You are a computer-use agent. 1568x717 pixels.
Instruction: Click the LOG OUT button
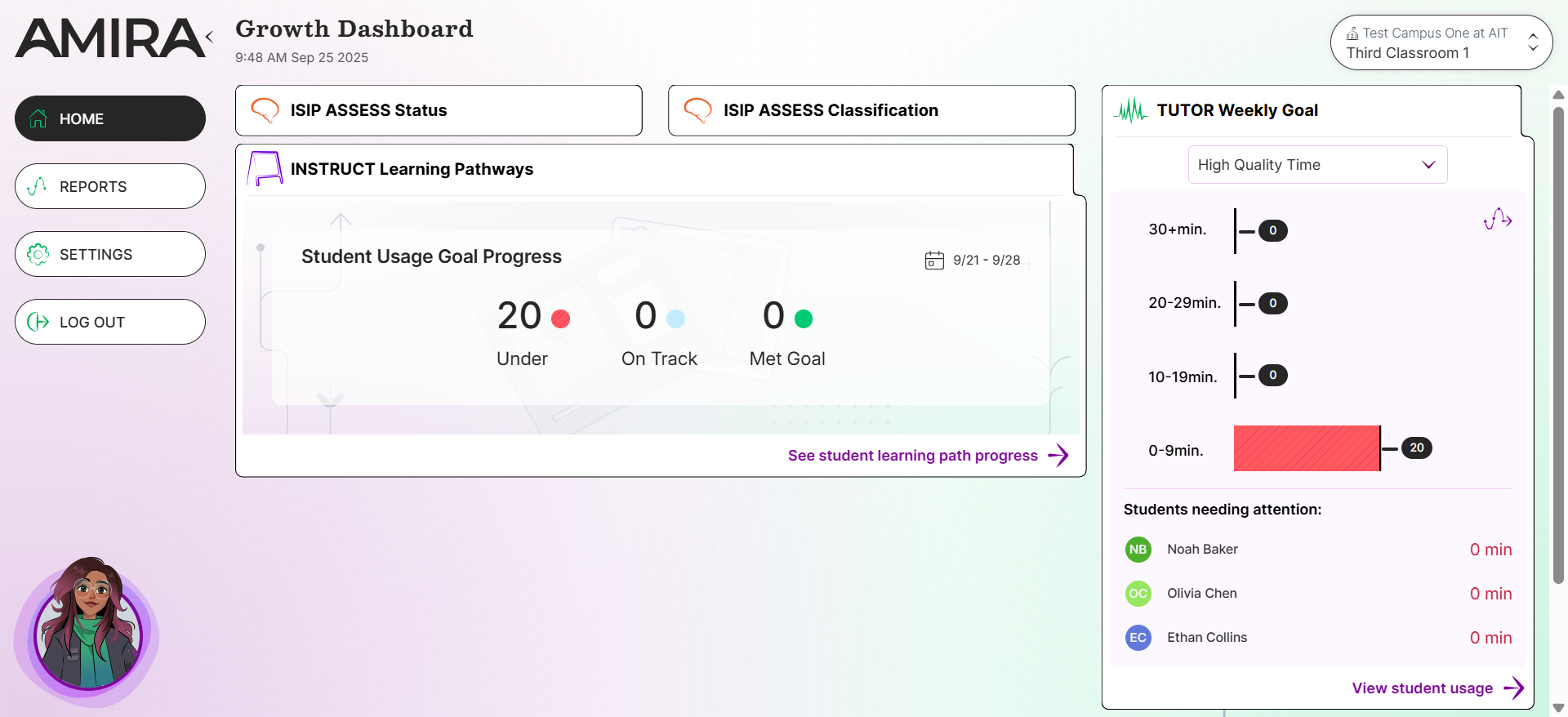point(110,322)
